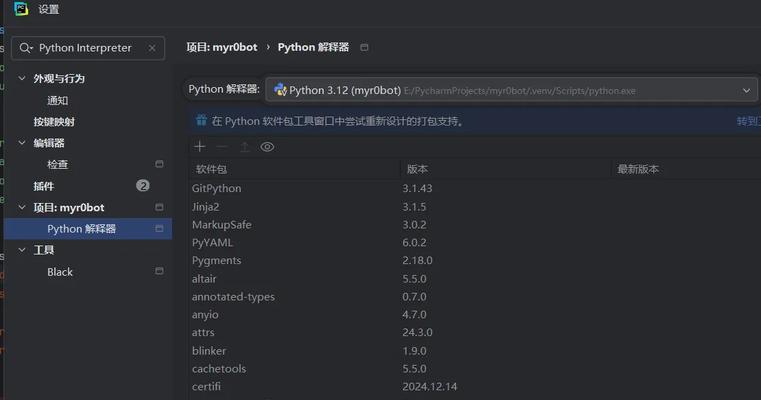Viewport: 761px width, 400px height.
Task: Open the 按键映射 settings page
Action: [x=54, y=122]
